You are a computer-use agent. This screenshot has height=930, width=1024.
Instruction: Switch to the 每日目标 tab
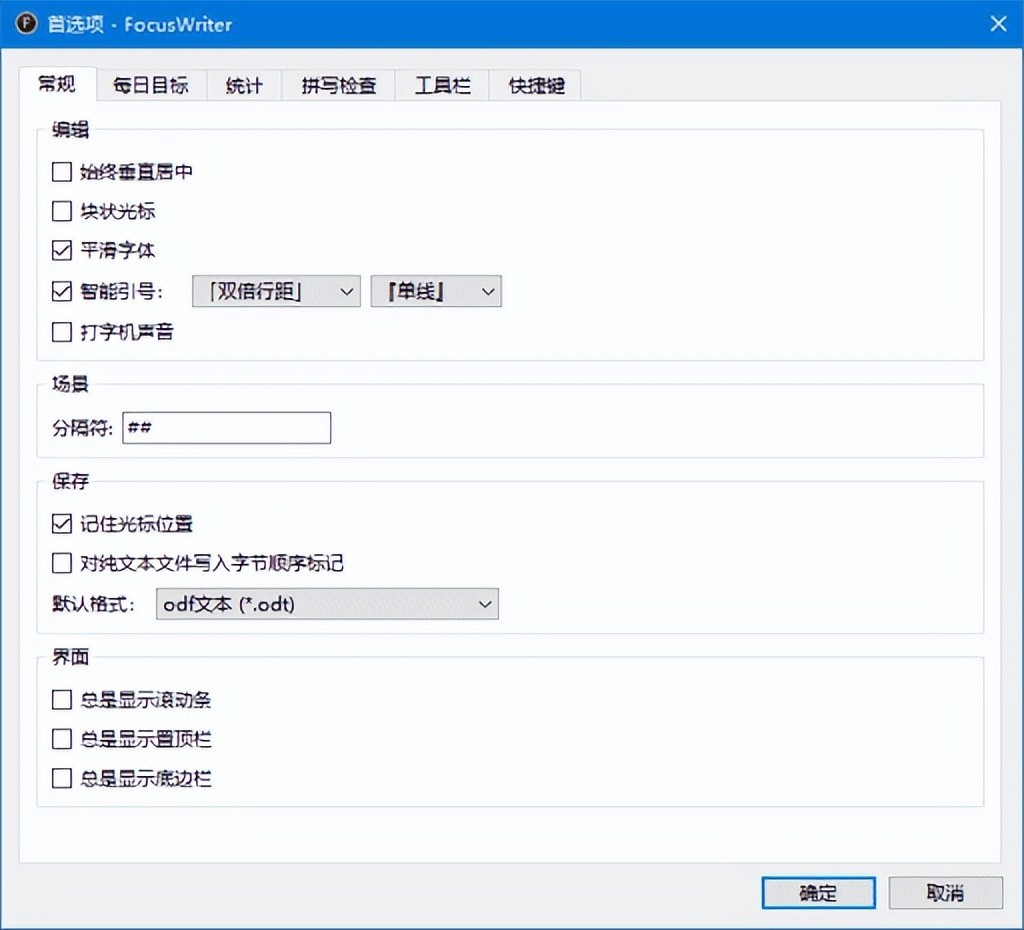[151, 85]
